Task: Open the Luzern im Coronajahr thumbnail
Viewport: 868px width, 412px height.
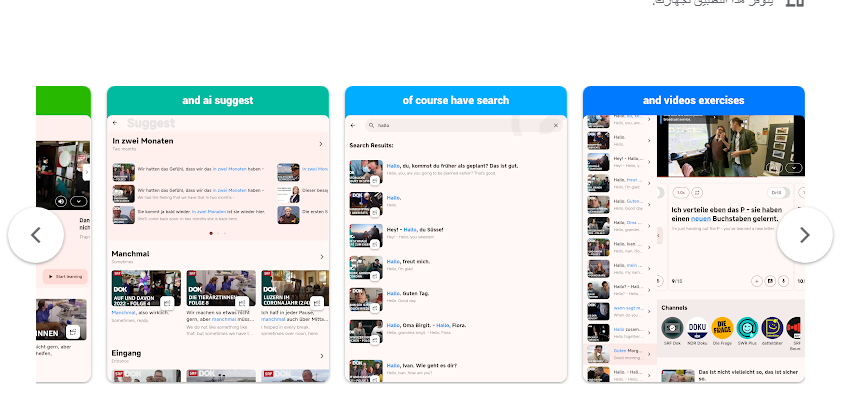Action: (x=295, y=288)
